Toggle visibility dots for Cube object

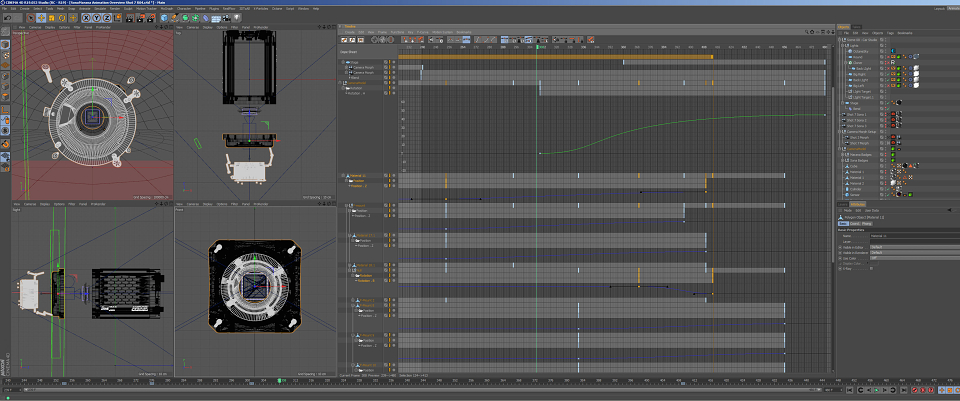click(x=885, y=166)
